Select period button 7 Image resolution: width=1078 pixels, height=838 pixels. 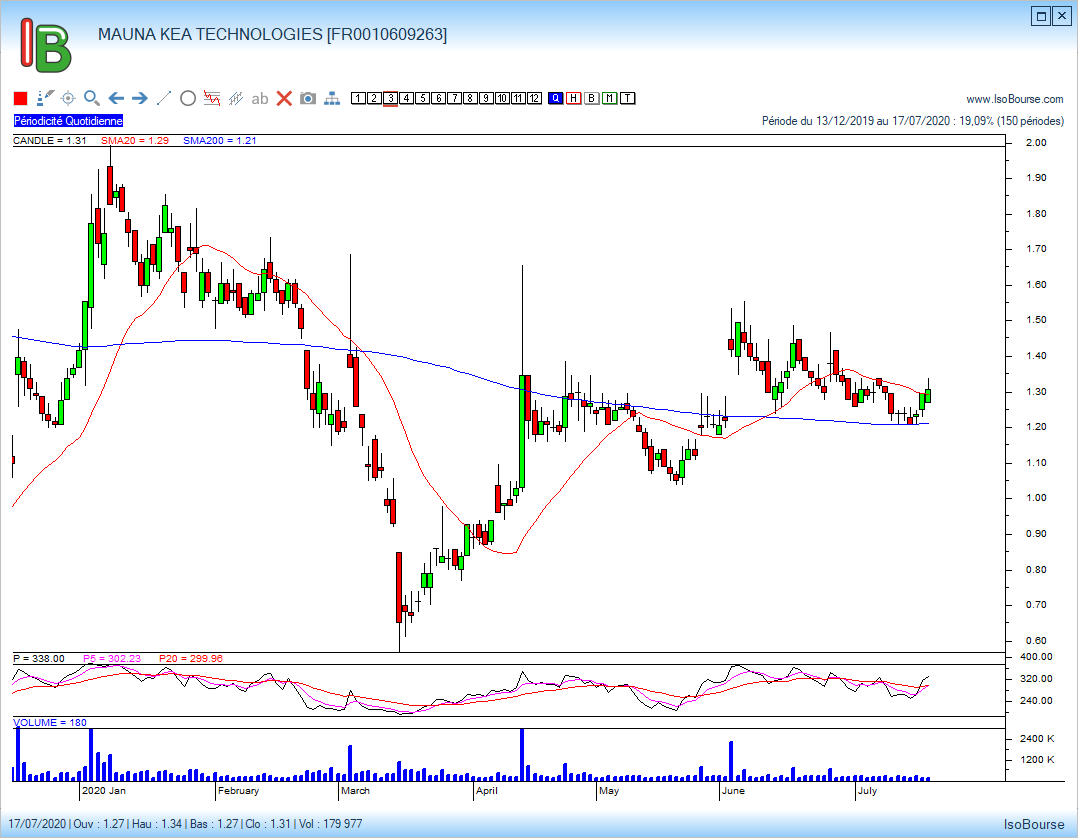tap(454, 98)
